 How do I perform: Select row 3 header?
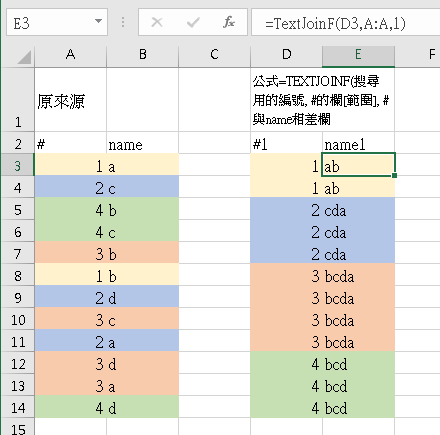18,165
